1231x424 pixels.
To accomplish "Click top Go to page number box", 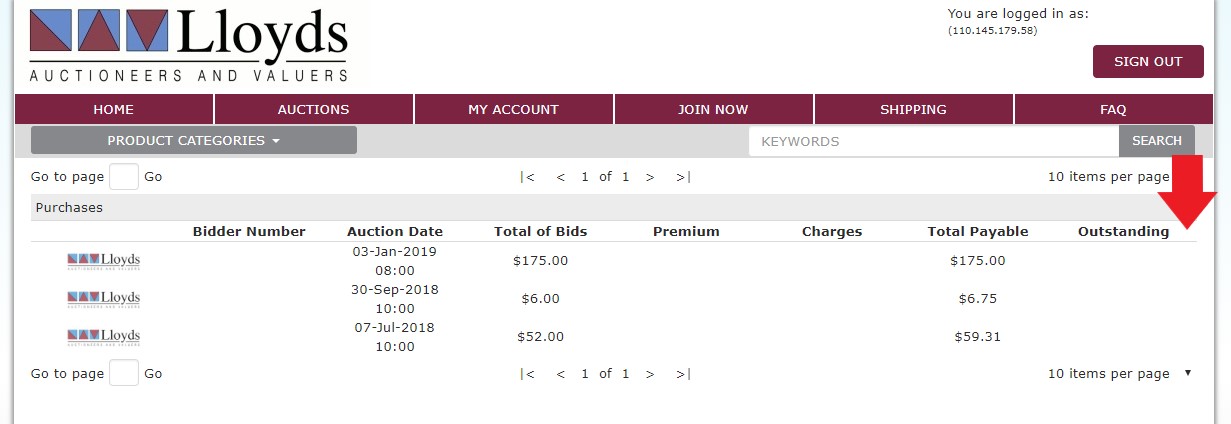I will click(124, 177).
